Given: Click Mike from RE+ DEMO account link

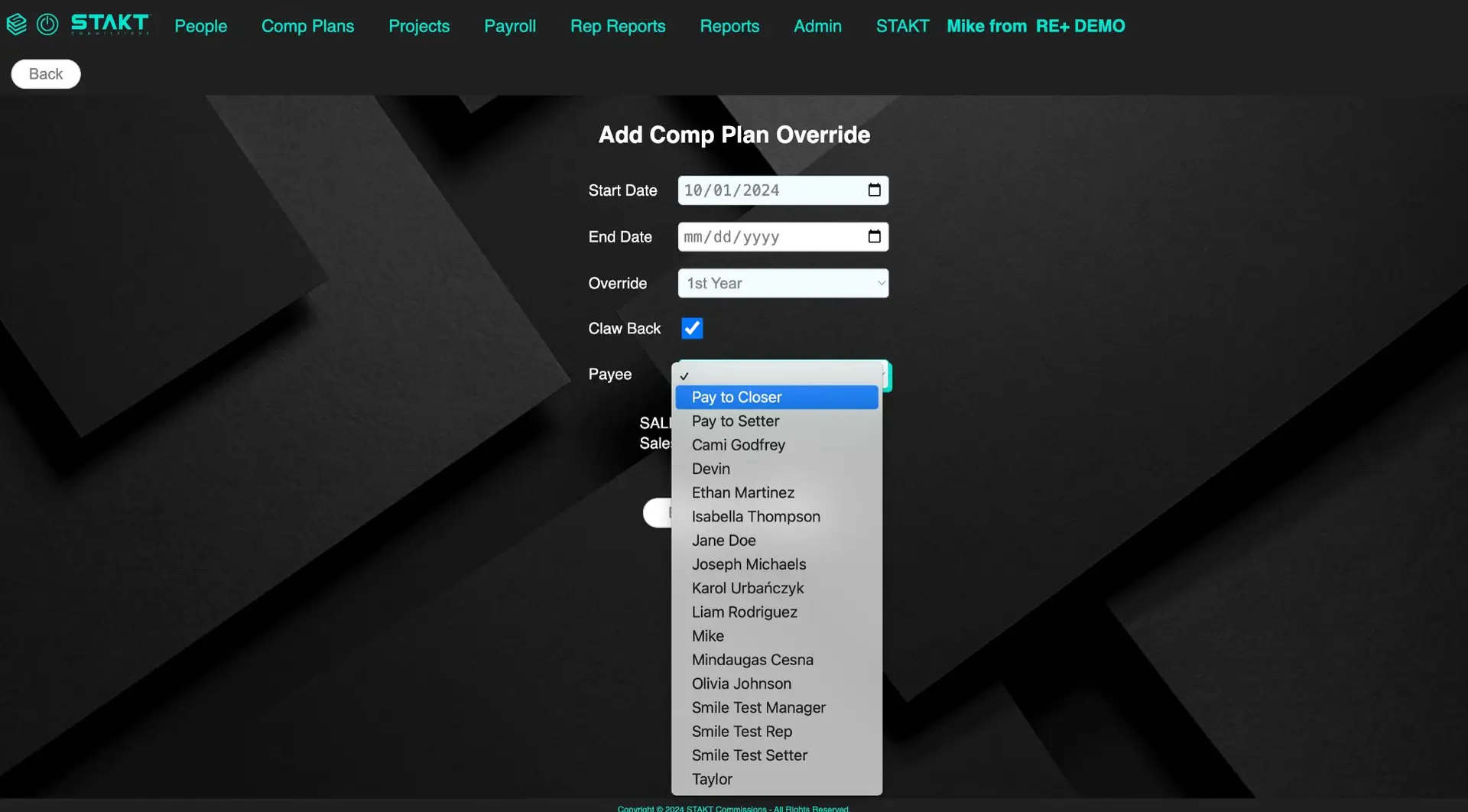Looking at the screenshot, I should click(1036, 26).
